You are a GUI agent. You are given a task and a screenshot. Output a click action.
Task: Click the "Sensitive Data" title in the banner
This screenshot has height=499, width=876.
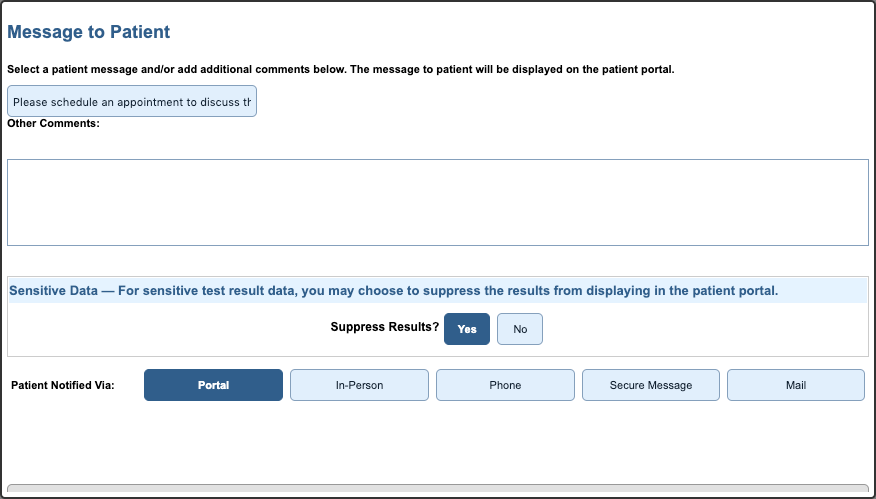tap(53, 291)
